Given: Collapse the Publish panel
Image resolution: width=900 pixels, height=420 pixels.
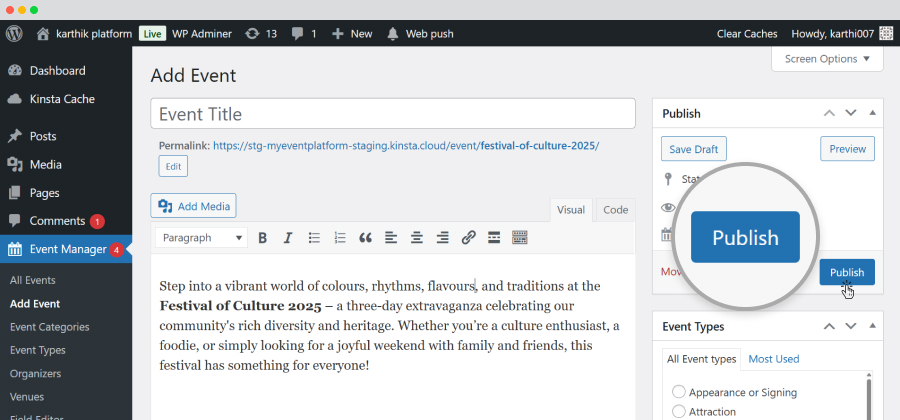Looking at the screenshot, I should pos(872,113).
